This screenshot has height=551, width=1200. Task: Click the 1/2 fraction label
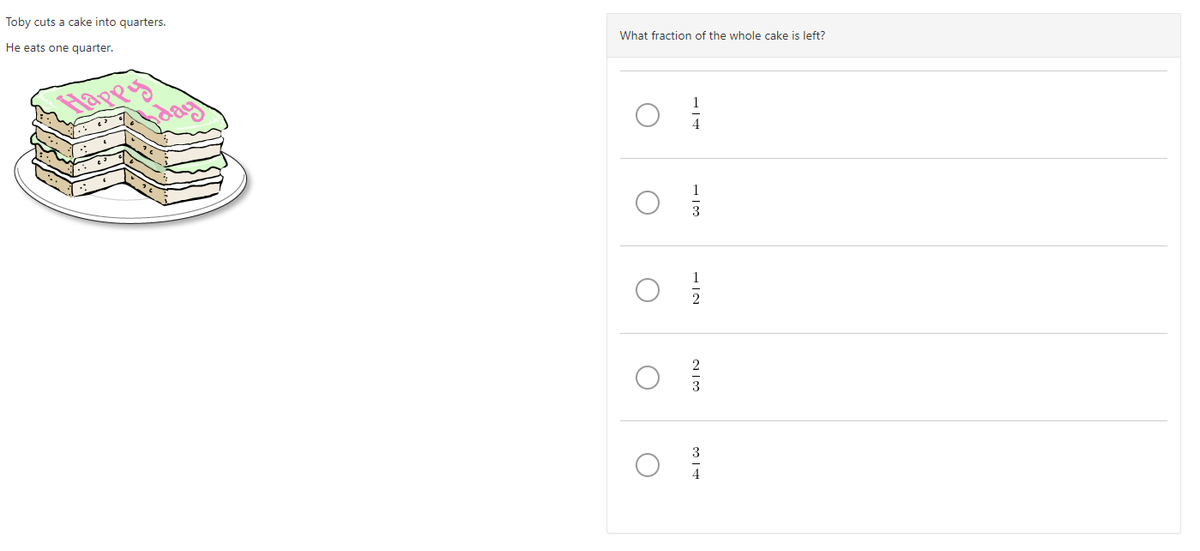[x=696, y=290]
